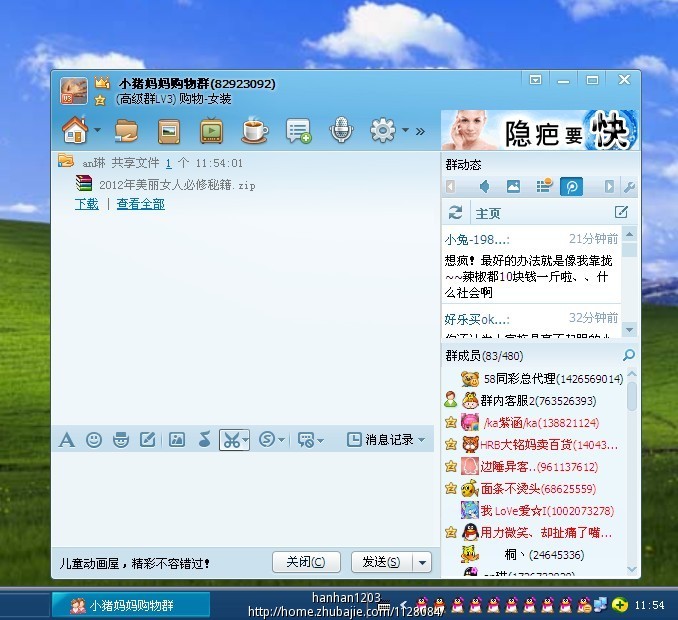Download the shared zip file
Image resolution: width=678 pixels, height=620 pixels.
pyautogui.click(x=86, y=204)
